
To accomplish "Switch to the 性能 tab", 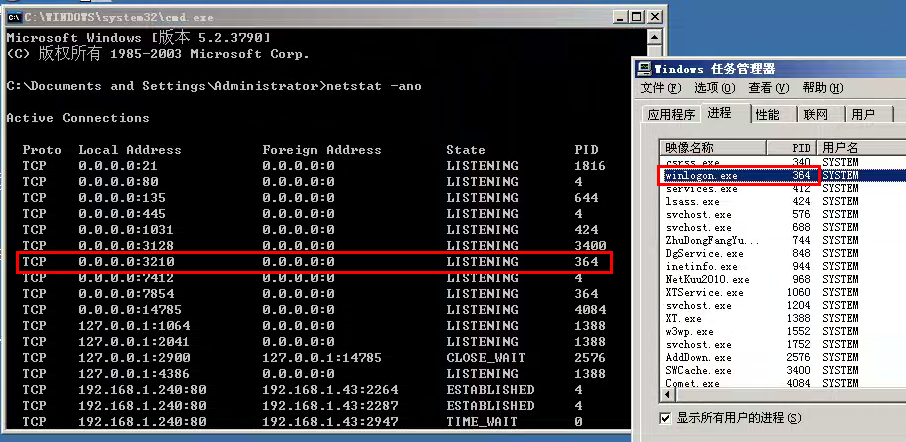I will click(x=767, y=114).
